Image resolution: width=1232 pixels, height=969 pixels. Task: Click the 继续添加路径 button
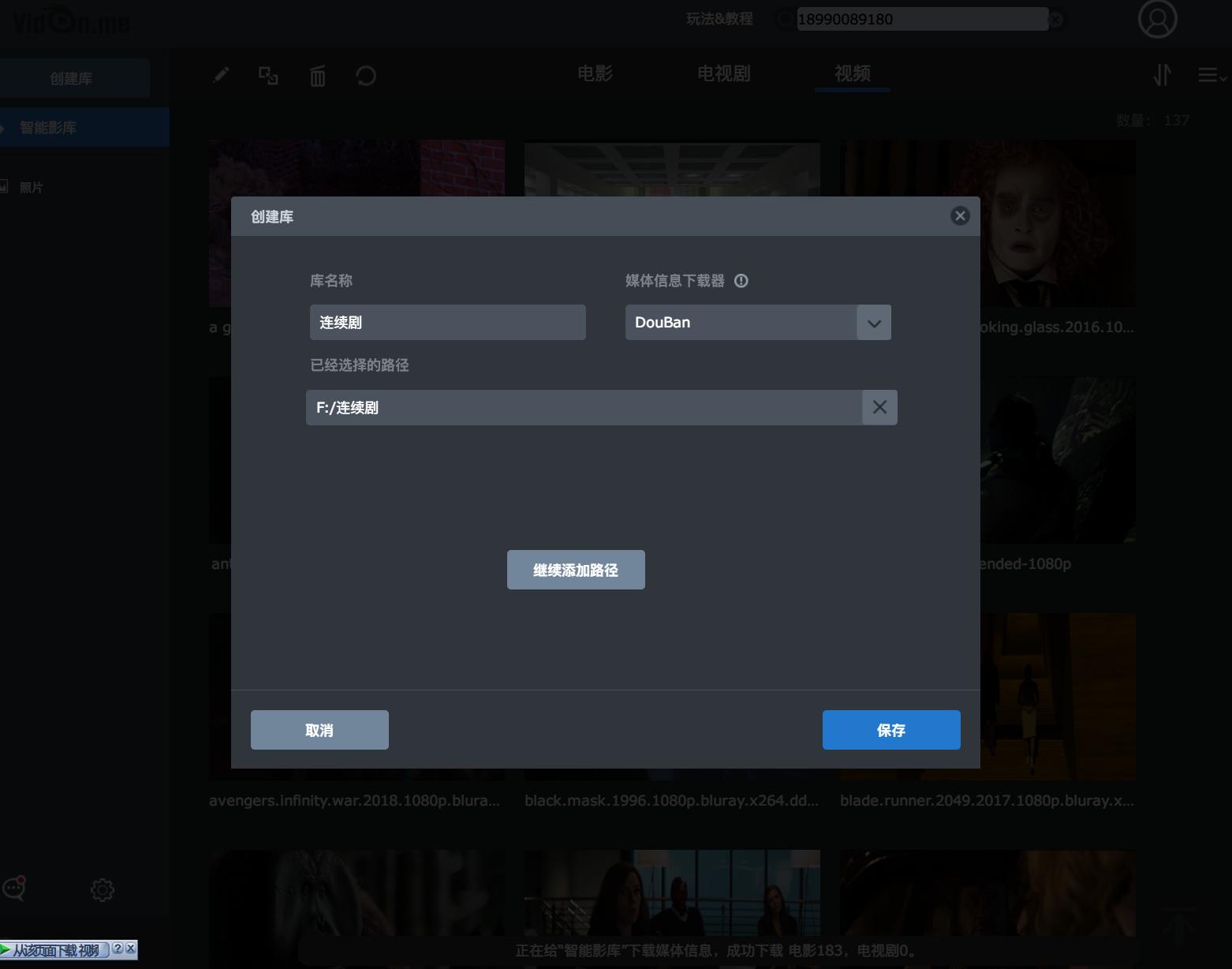click(x=576, y=570)
